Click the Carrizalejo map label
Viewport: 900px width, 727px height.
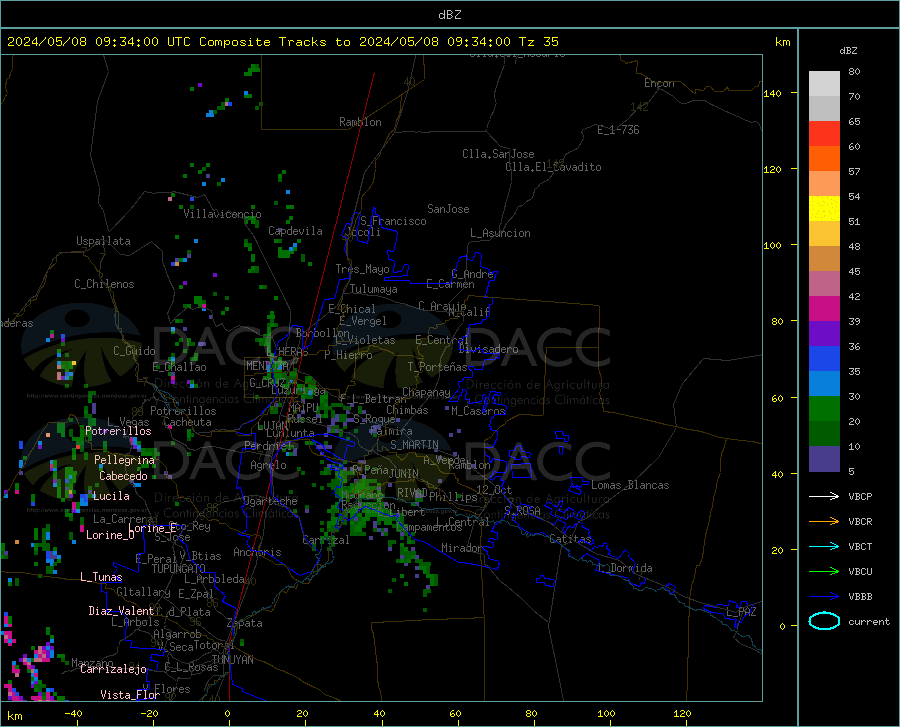[113, 669]
